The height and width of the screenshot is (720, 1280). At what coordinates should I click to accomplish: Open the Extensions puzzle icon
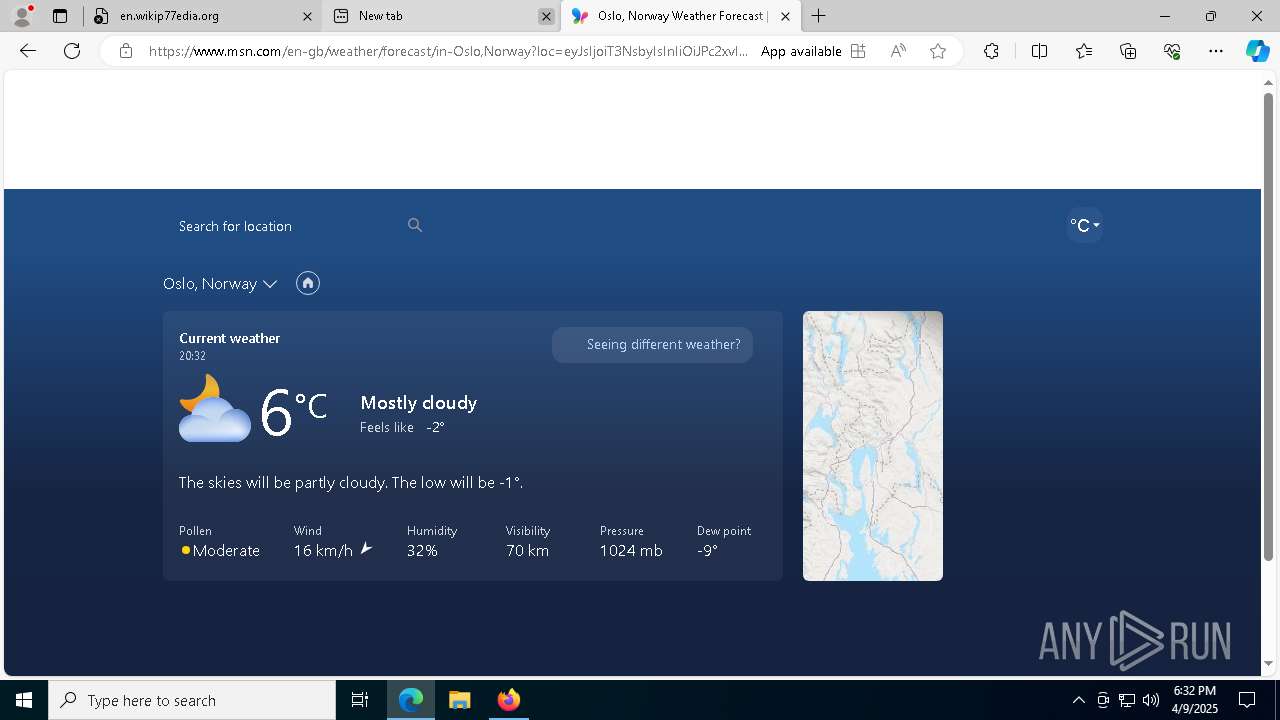pos(991,51)
